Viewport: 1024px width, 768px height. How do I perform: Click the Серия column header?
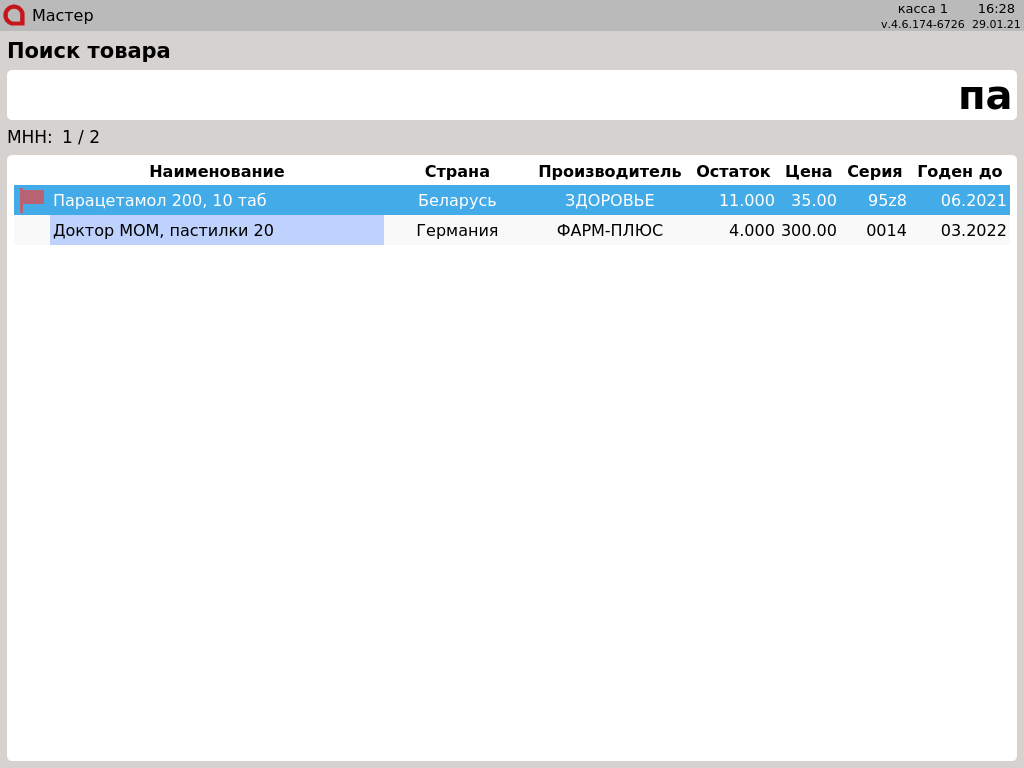[x=874, y=171]
